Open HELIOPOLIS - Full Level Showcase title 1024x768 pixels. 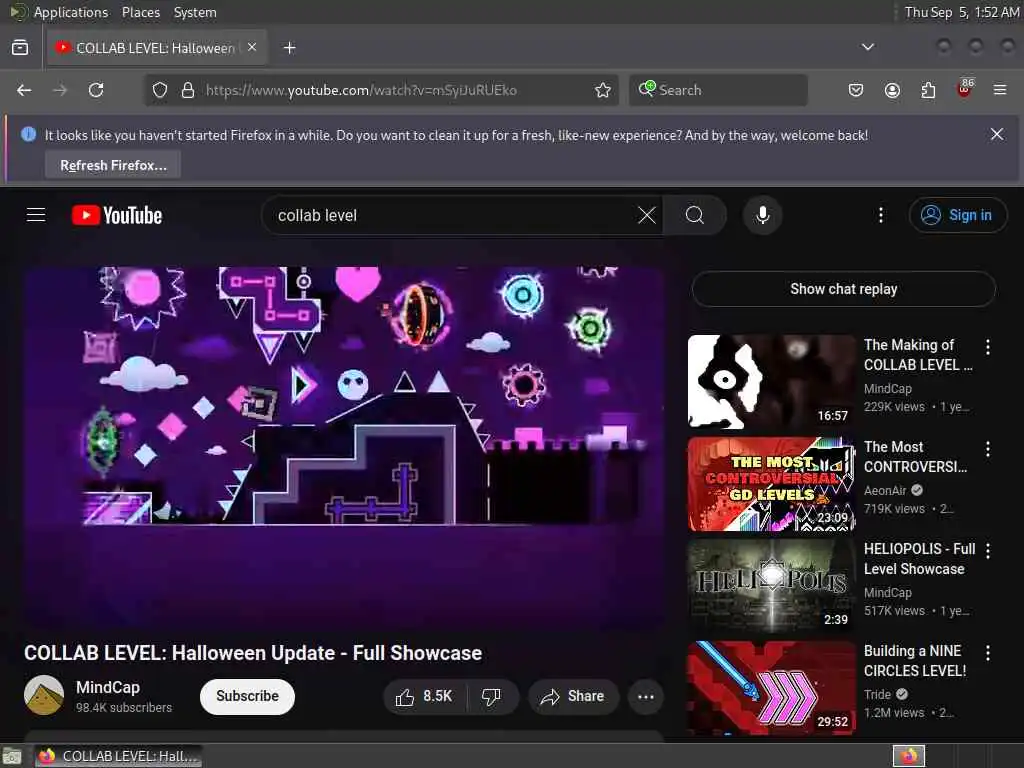pyautogui.click(x=919, y=559)
